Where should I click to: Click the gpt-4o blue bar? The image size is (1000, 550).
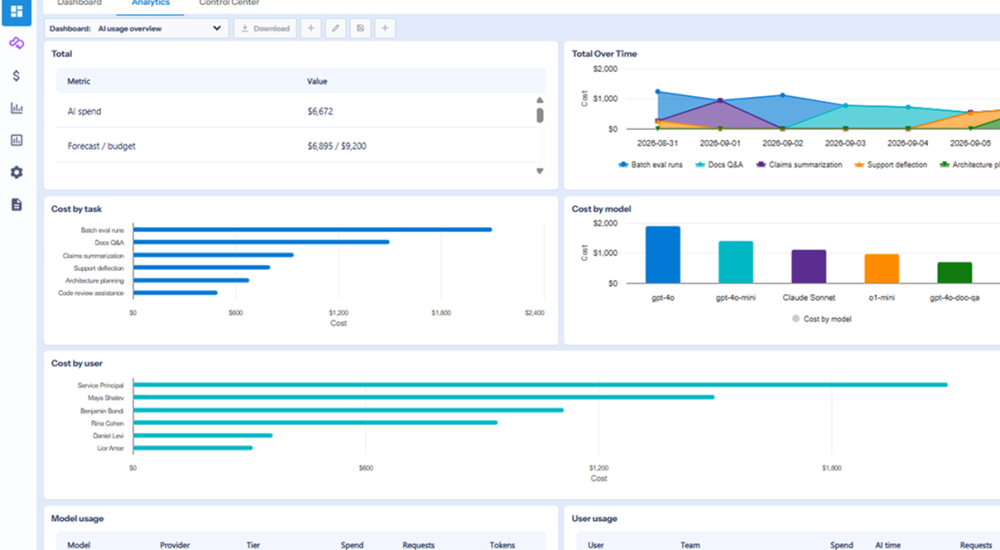pyautogui.click(x=663, y=255)
